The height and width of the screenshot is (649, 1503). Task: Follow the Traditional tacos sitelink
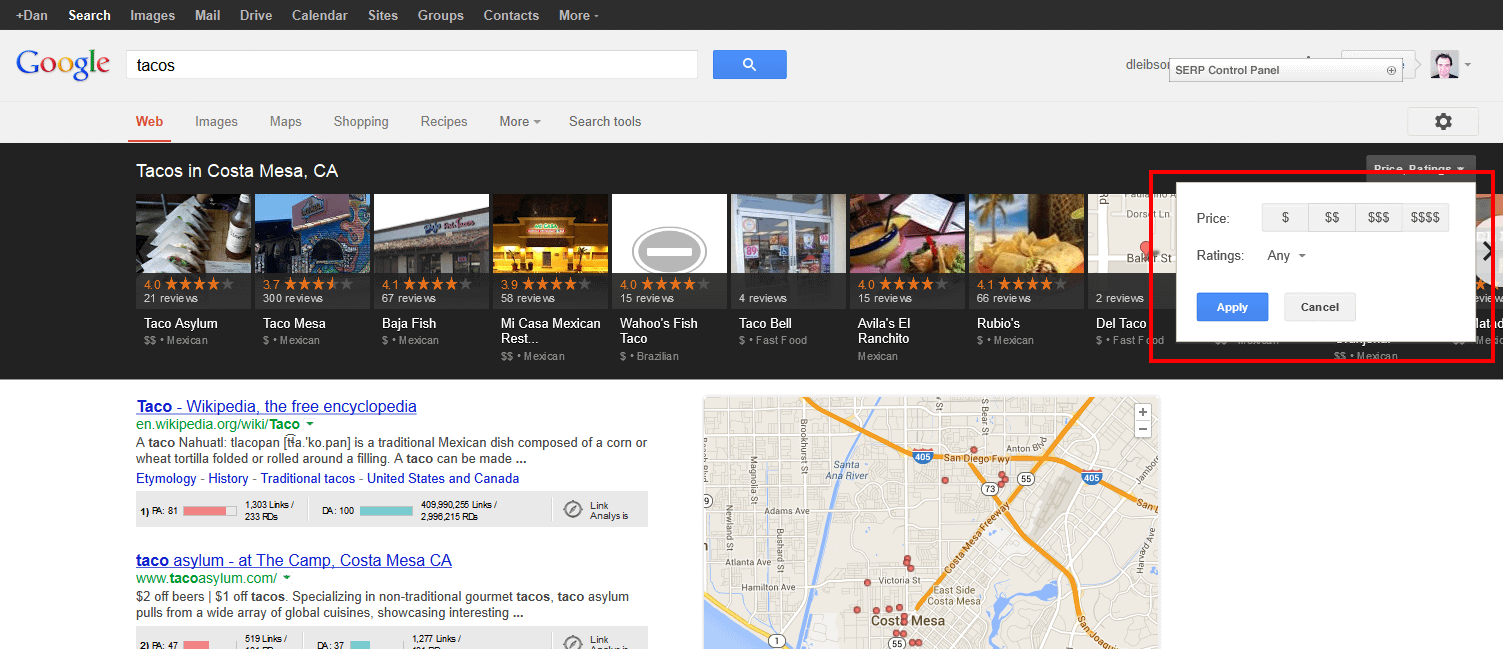pyautogui.click(x=308, y=478)
